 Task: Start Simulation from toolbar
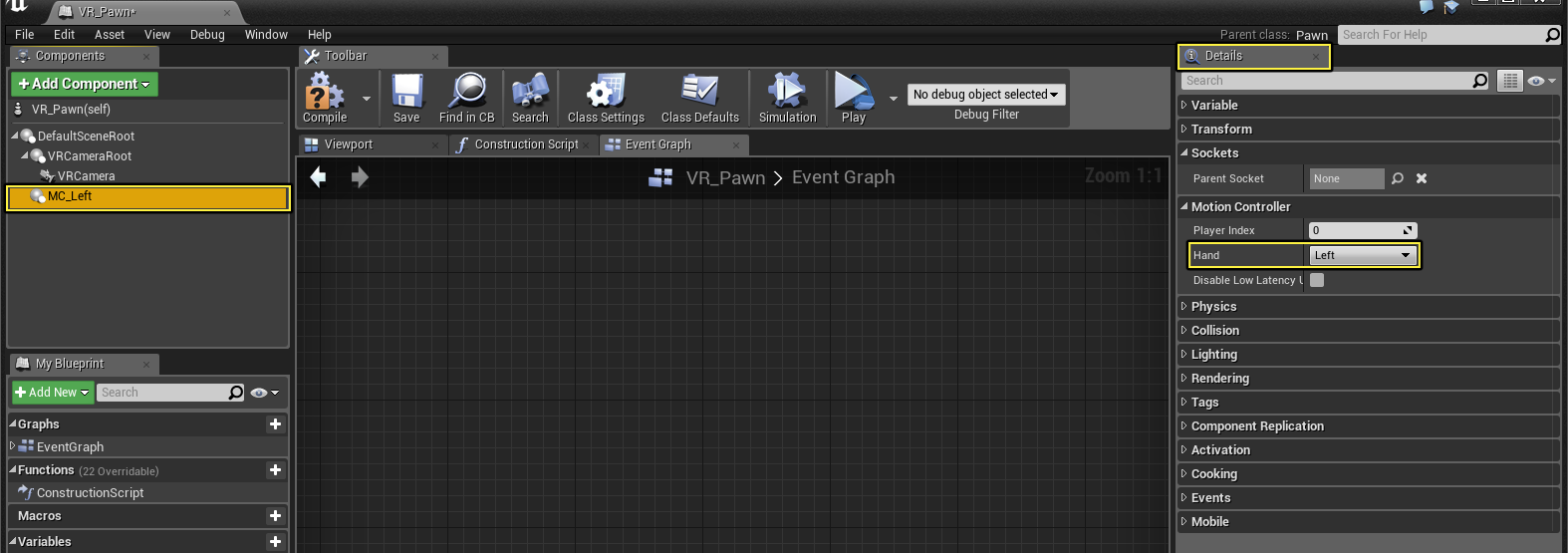(787, 98)
